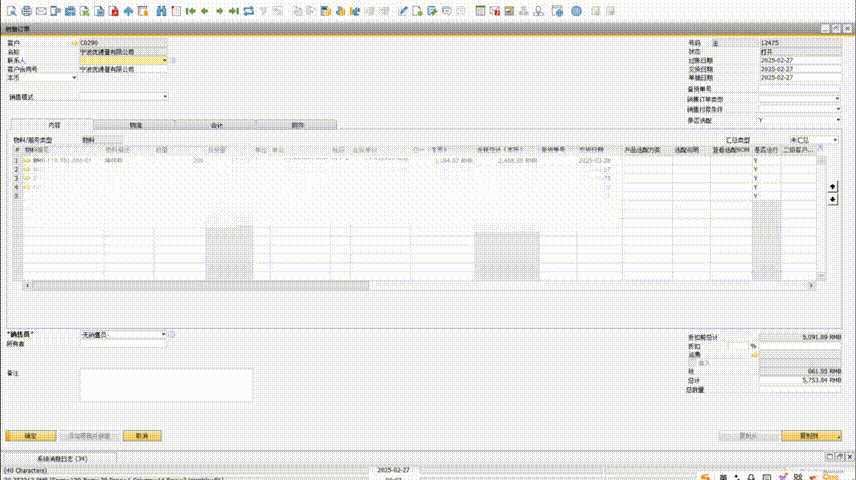Click the Find binoculars icon
This screenshot has height=480, width=856.
click(x=162, y=11)
